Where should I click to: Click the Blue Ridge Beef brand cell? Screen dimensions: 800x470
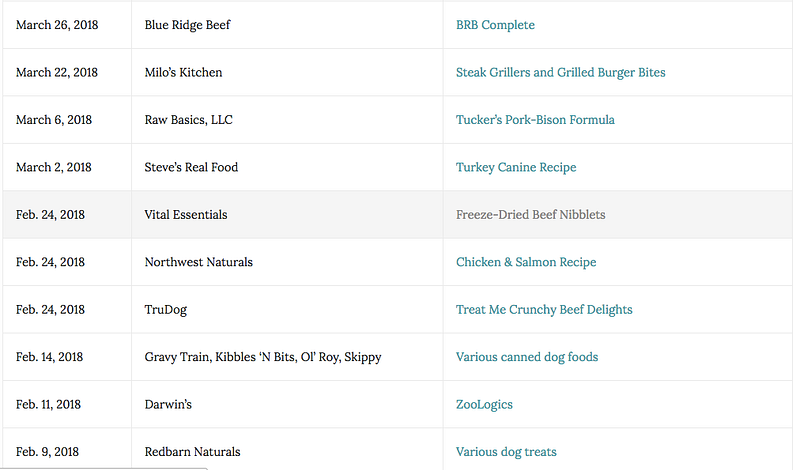pos(187,25)
